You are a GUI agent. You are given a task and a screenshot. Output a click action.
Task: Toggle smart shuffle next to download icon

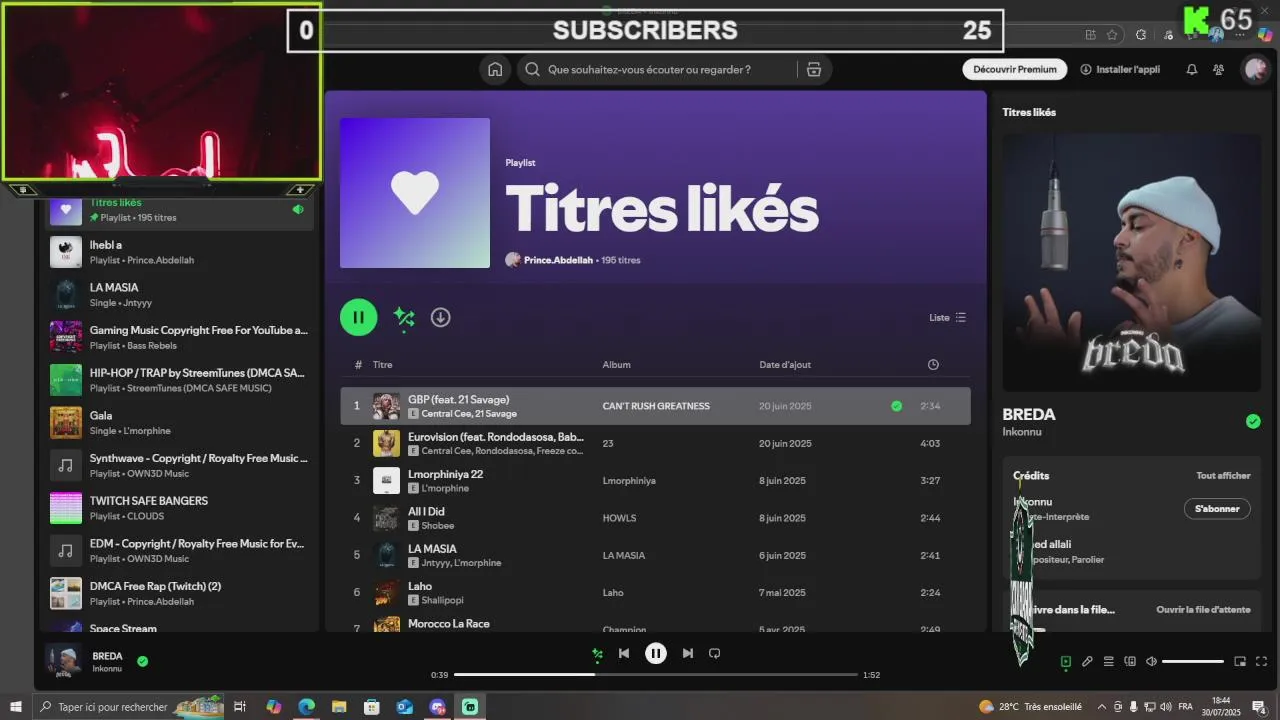pyautogui.click(x=404, y=317)
